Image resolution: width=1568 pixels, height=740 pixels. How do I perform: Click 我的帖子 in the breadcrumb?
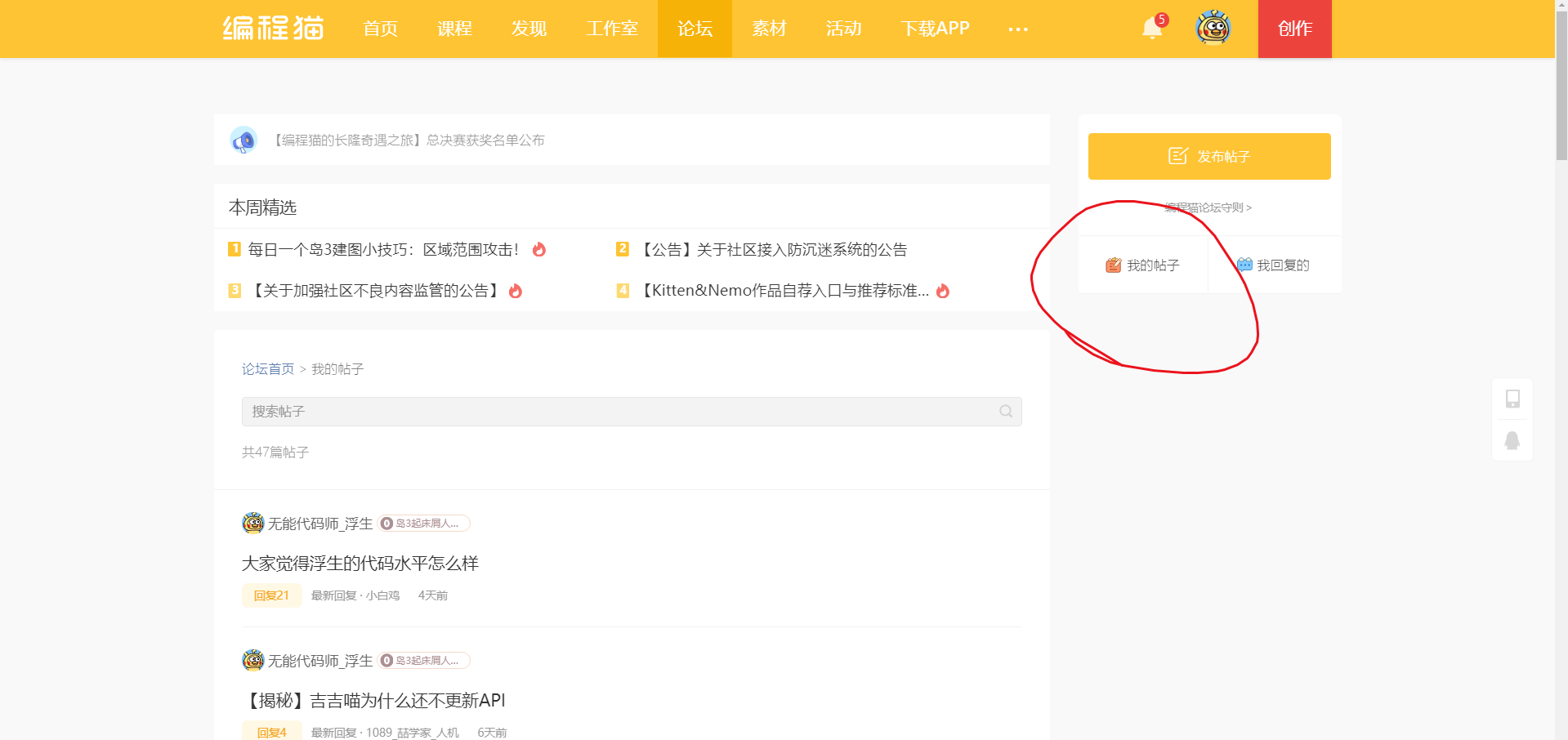tap(337, 369)
